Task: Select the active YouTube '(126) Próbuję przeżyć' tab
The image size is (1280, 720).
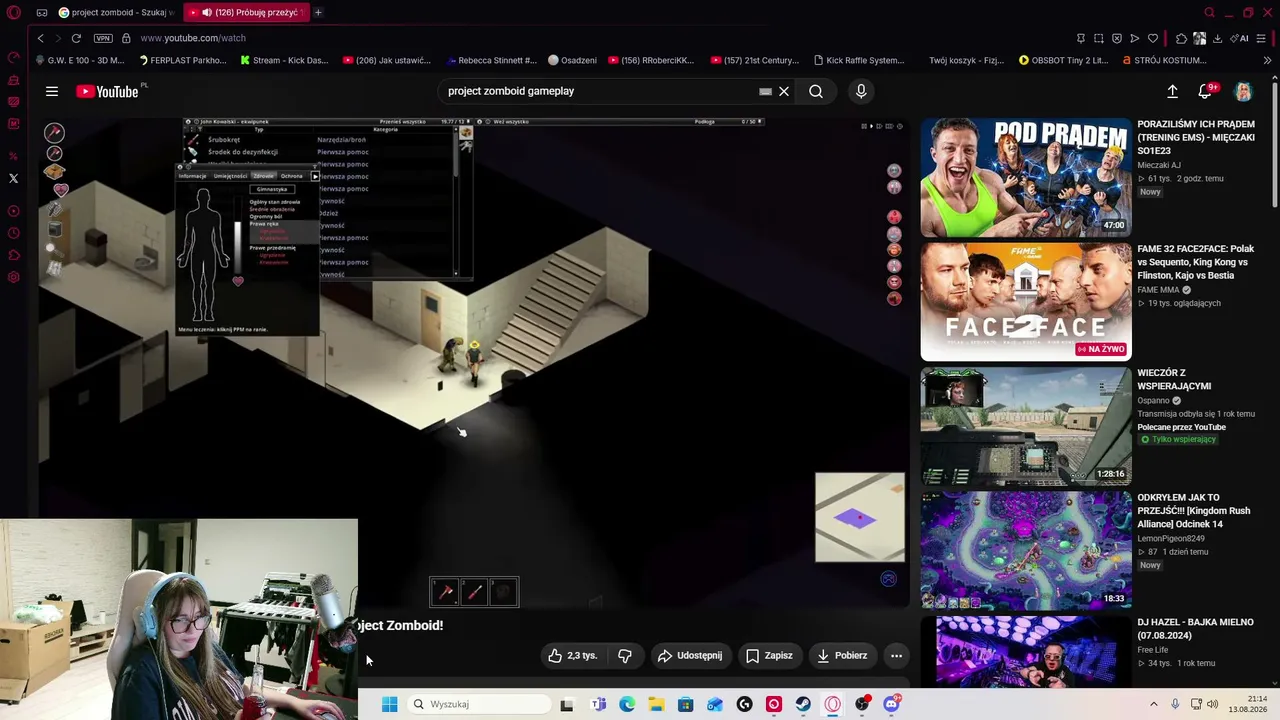Action: pyautogui.click(x=246, y=12)
